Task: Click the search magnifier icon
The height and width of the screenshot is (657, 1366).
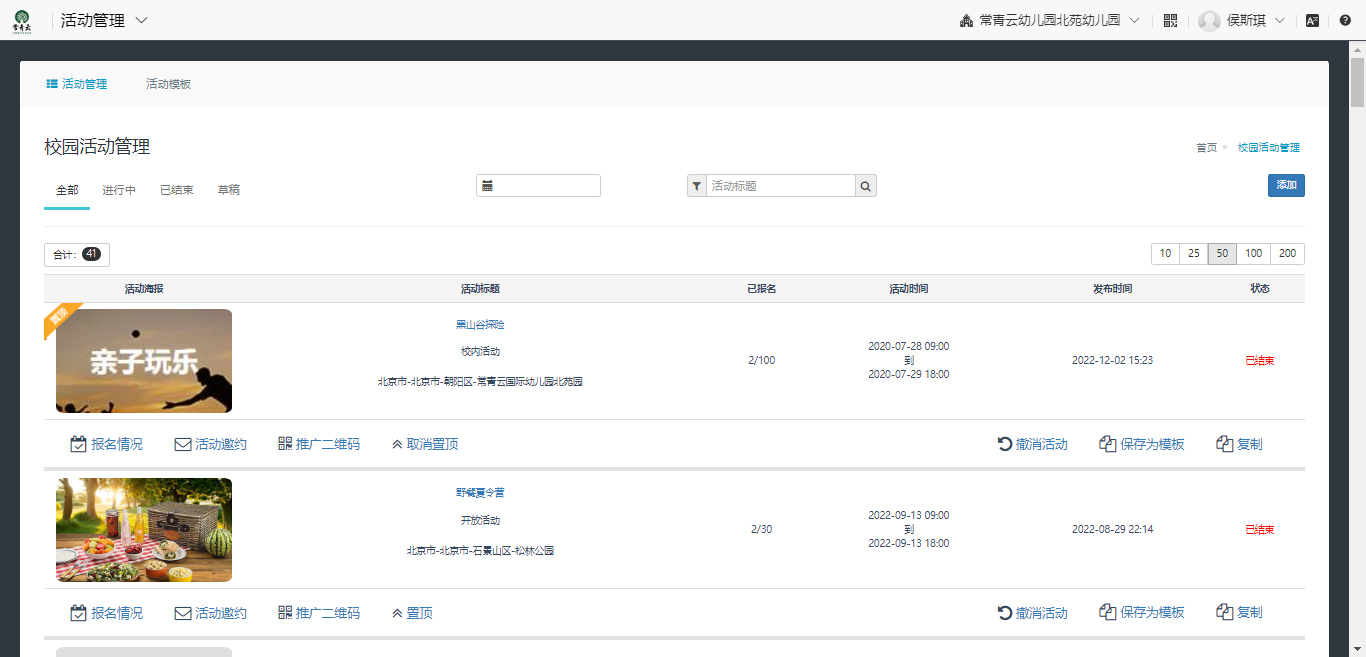Action: pyautogui.click(x=866, y=186)
